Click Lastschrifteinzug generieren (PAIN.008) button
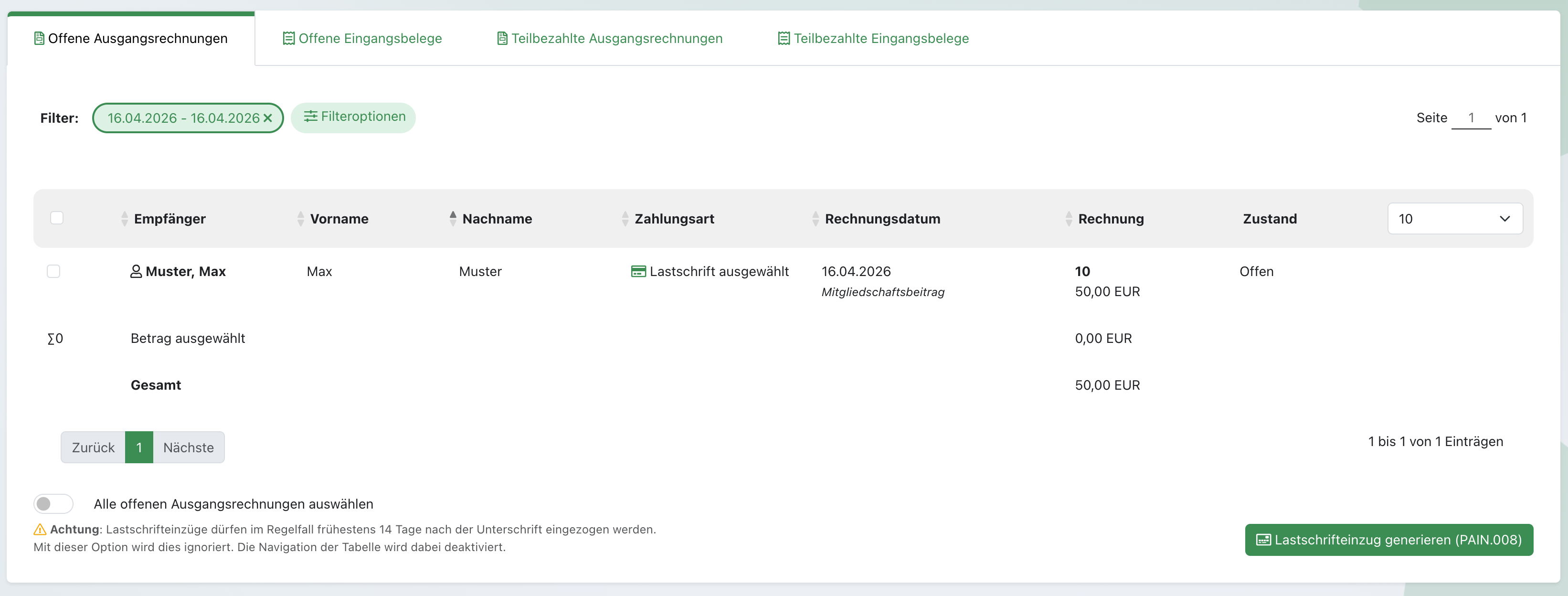Viewport: 1568px width, 596px height. click(x=1388, y=539)
